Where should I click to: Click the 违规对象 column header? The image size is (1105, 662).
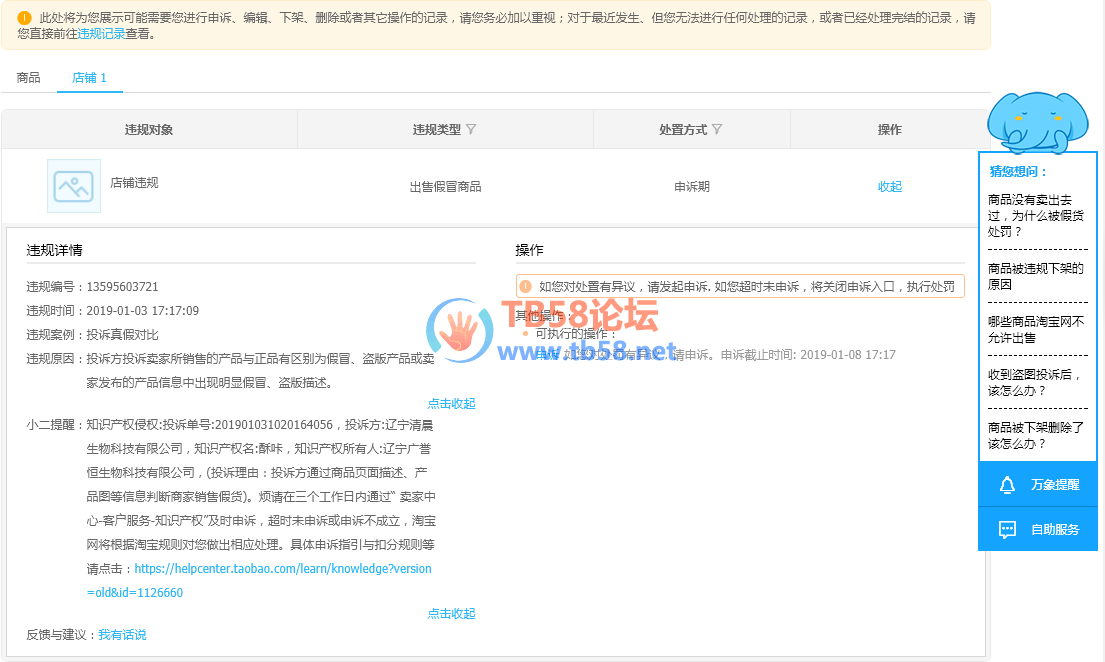tap(149, 129)
